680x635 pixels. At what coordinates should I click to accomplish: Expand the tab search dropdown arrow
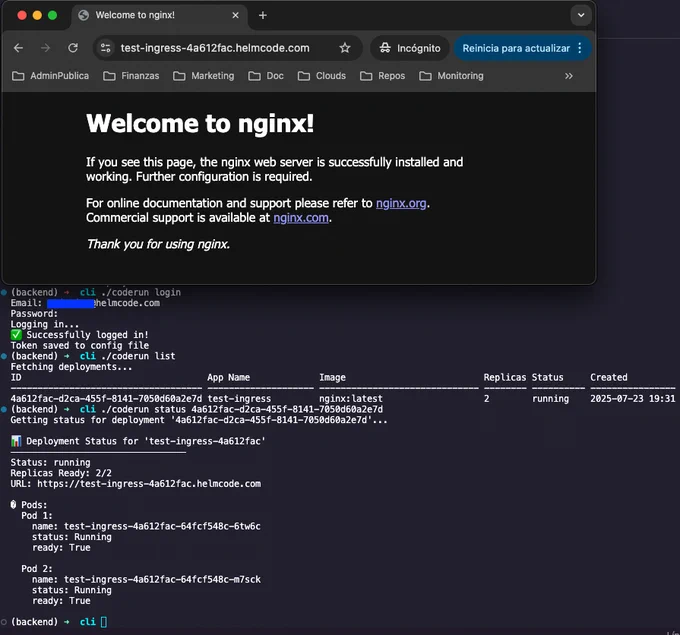point(581,15)
